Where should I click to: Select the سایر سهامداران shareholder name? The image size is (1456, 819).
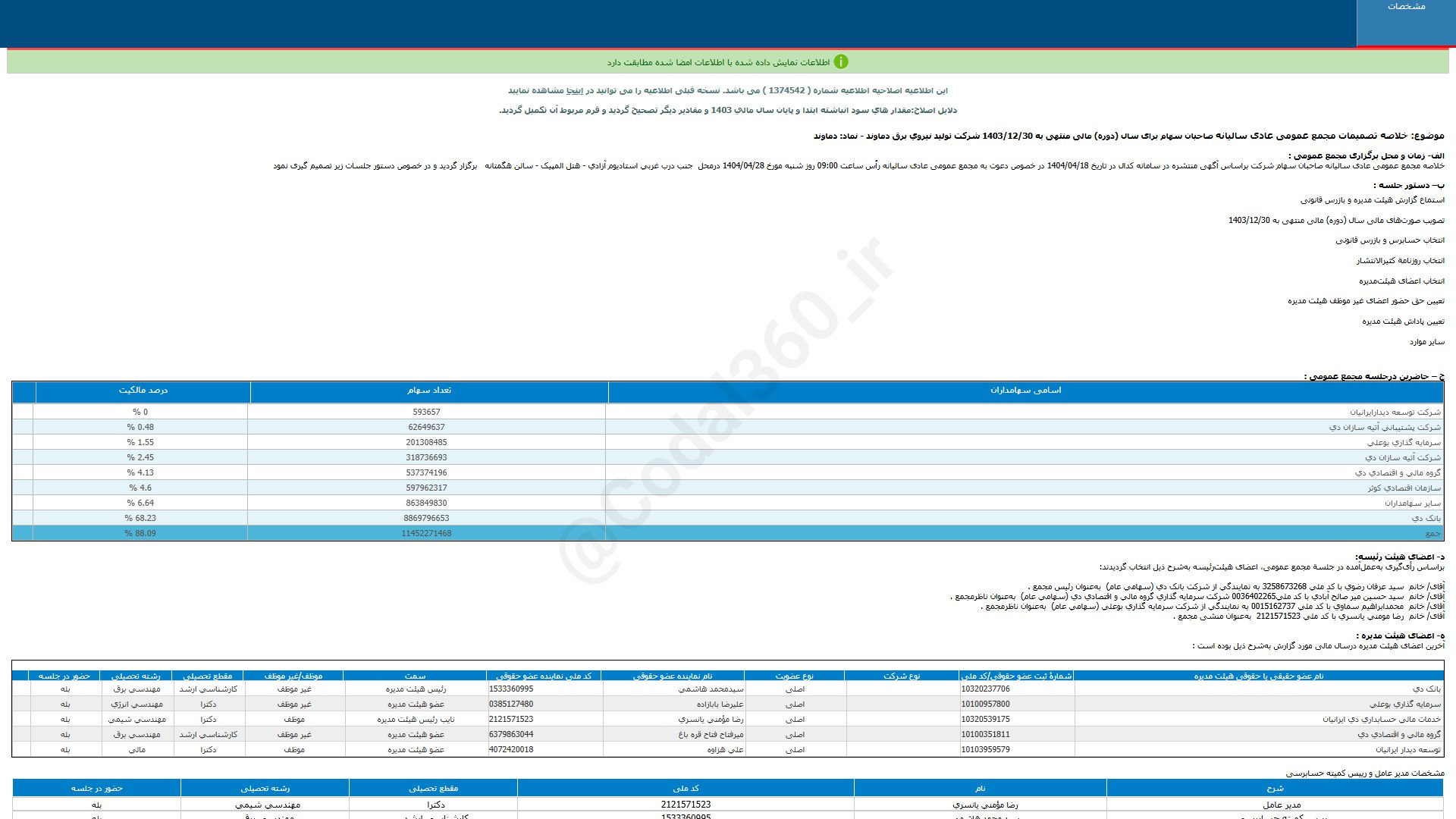coord(1413,503)
